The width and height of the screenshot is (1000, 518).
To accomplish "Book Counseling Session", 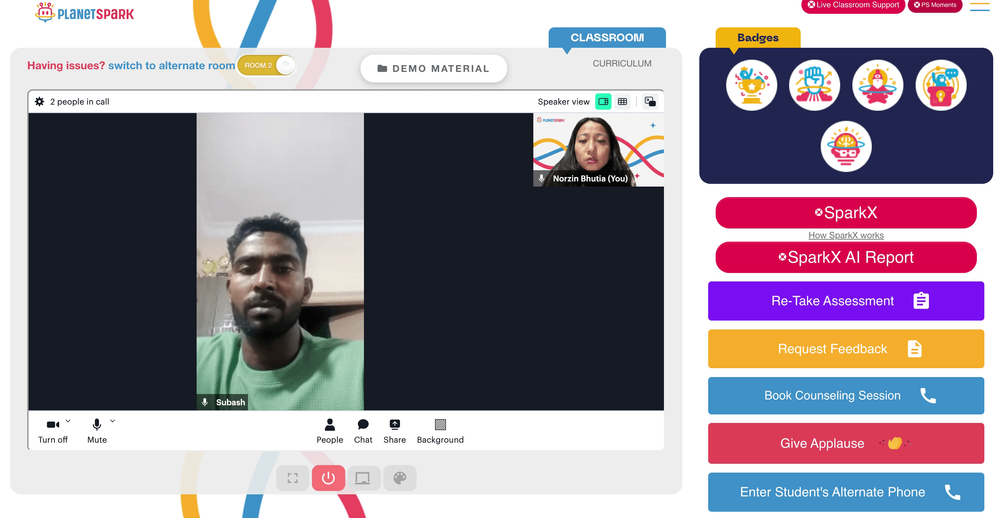I will click(846, 396).
